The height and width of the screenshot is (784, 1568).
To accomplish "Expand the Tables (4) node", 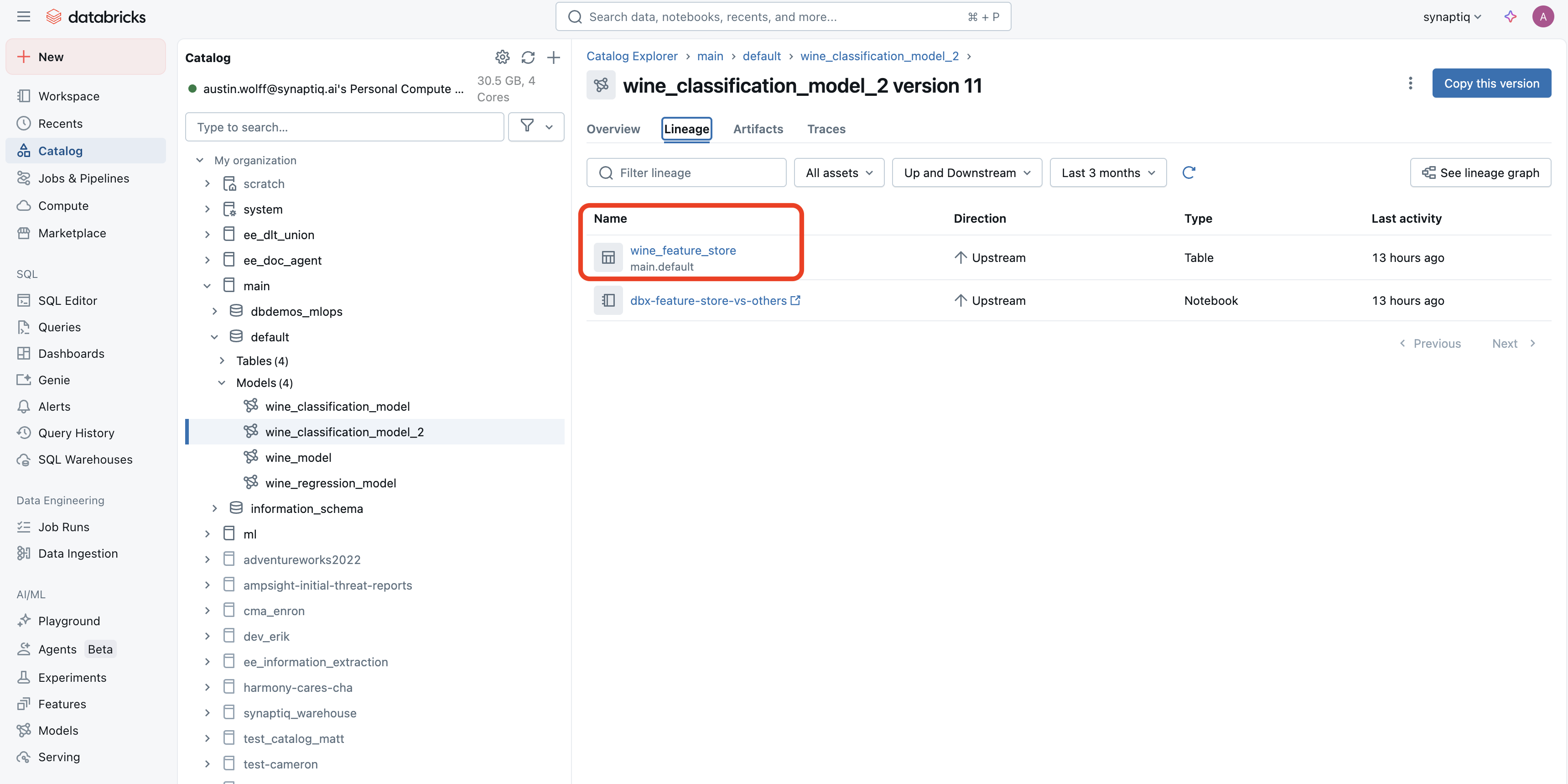I will click(x=222, y=361).
